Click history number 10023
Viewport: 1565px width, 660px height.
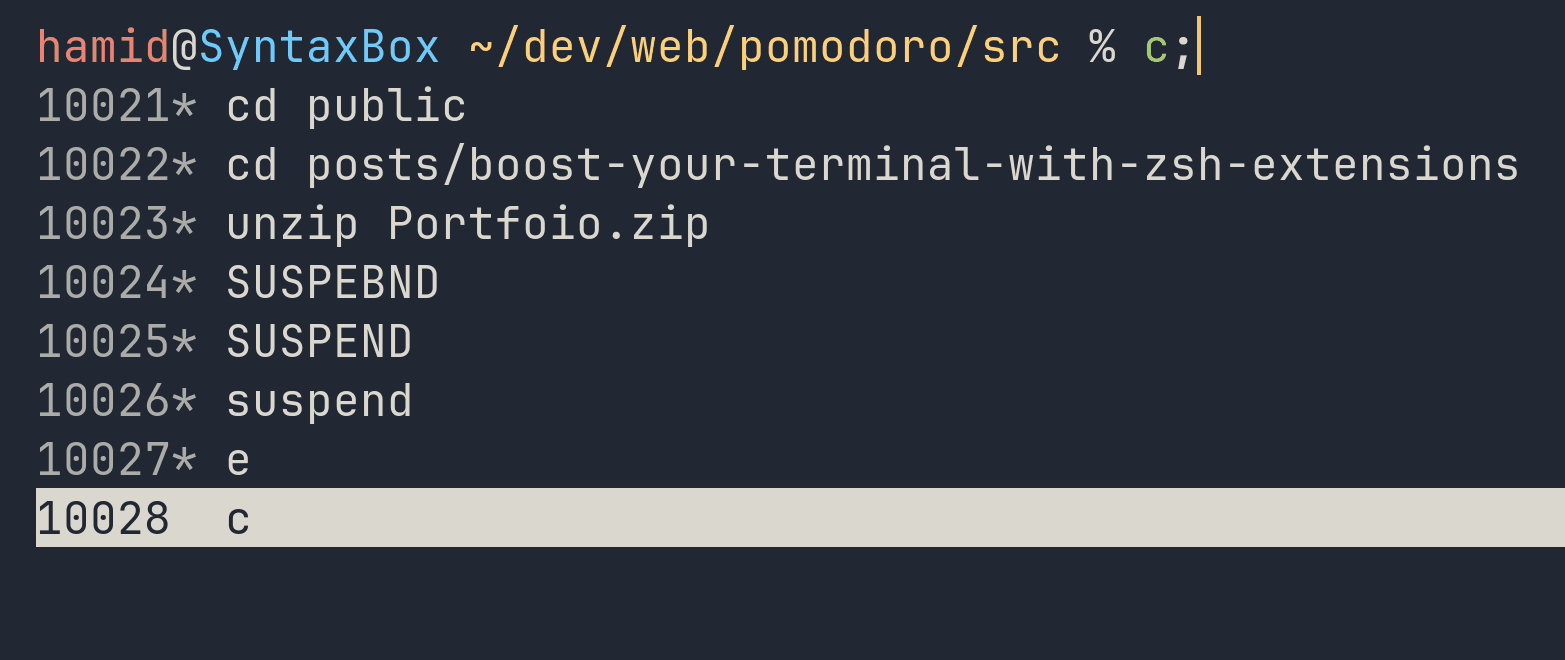[x=103, y=224]
